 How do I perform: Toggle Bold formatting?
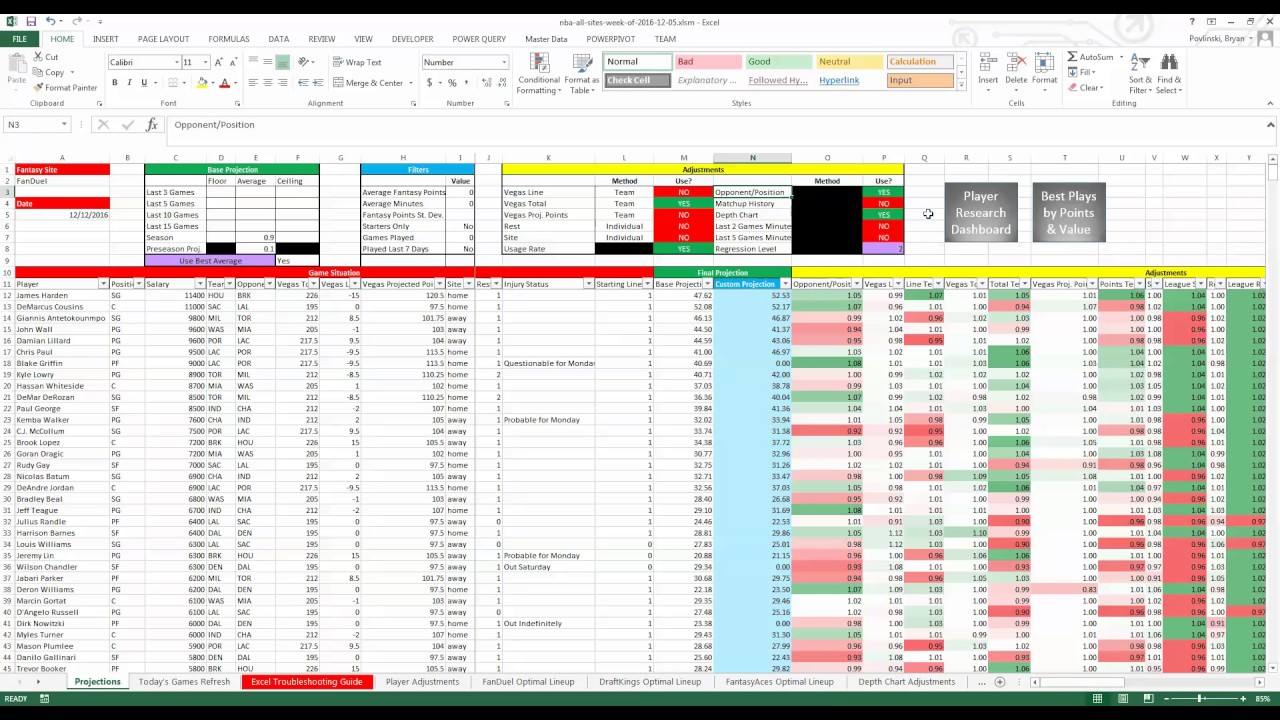[x=115, y=83]
